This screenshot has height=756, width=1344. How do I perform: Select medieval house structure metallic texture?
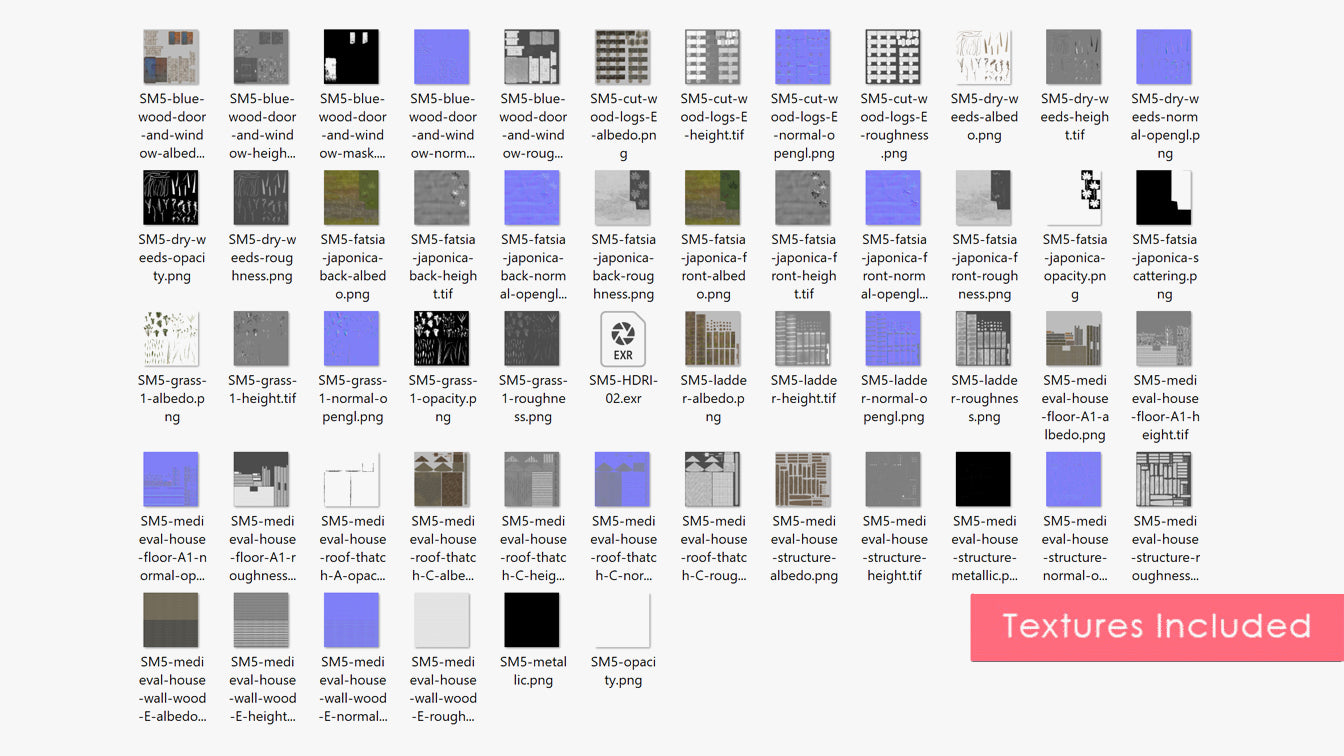point(984,480)
